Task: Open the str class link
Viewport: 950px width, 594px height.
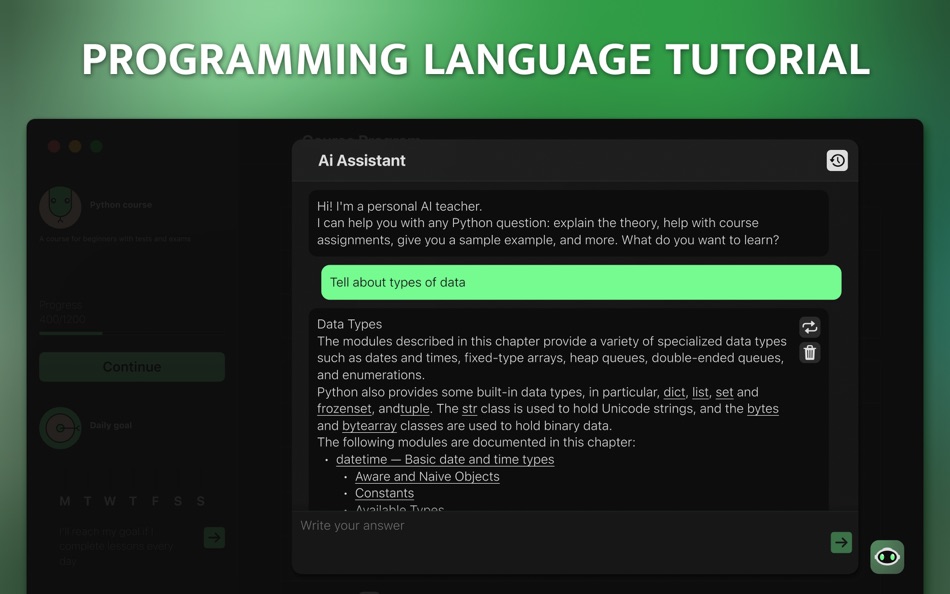Action: click(469, 409)
